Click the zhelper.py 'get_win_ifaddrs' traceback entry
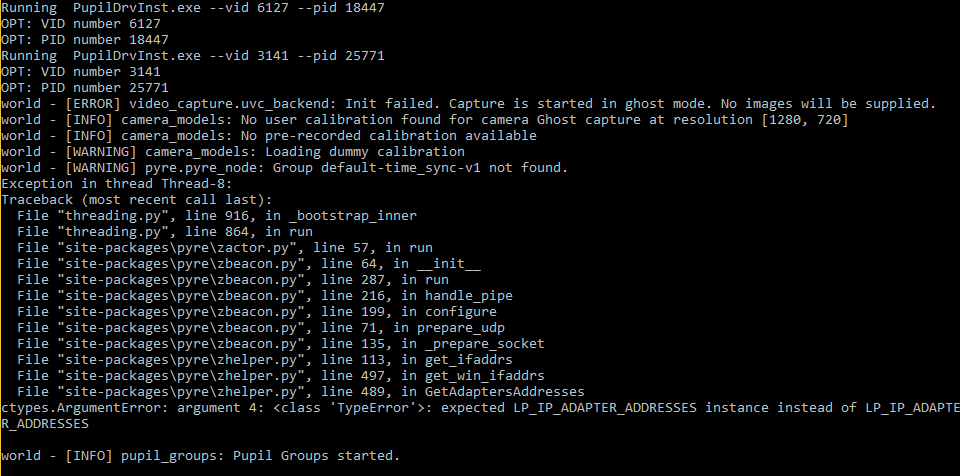960x476 pixels. click(x=281, y=375)
